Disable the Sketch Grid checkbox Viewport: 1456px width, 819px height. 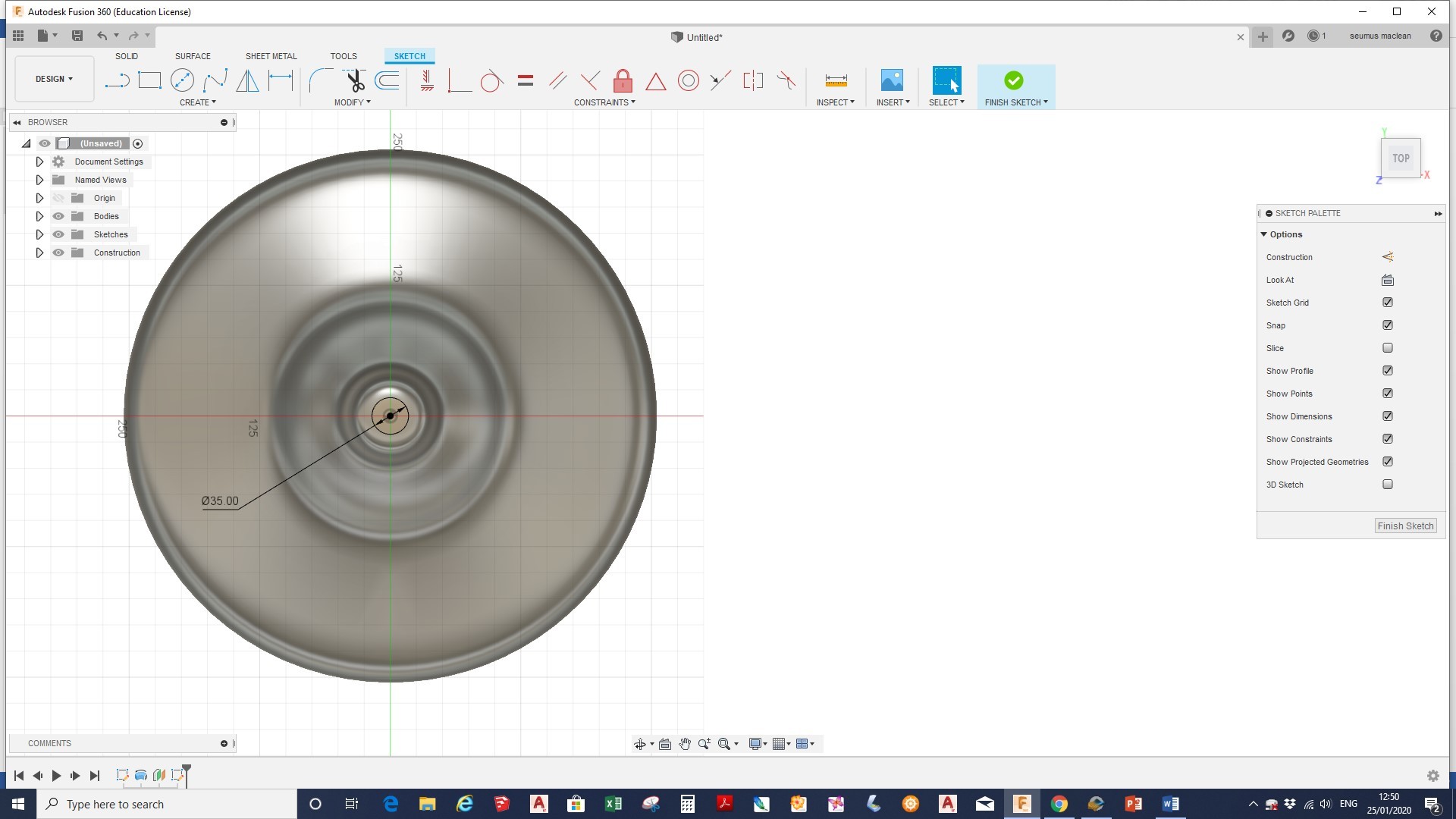coord(1387,303)
